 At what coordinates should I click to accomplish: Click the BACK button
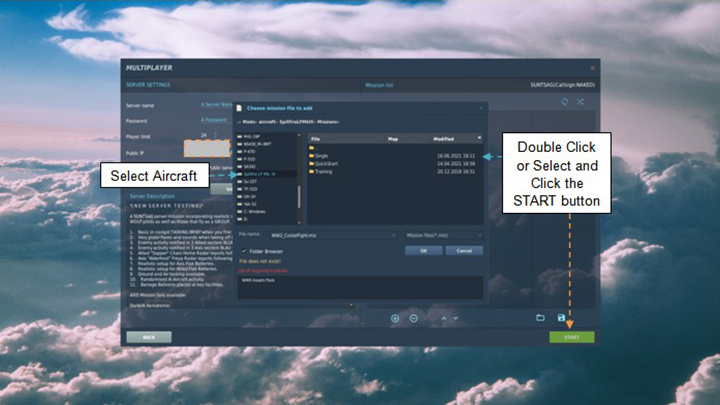coord(149,337)
